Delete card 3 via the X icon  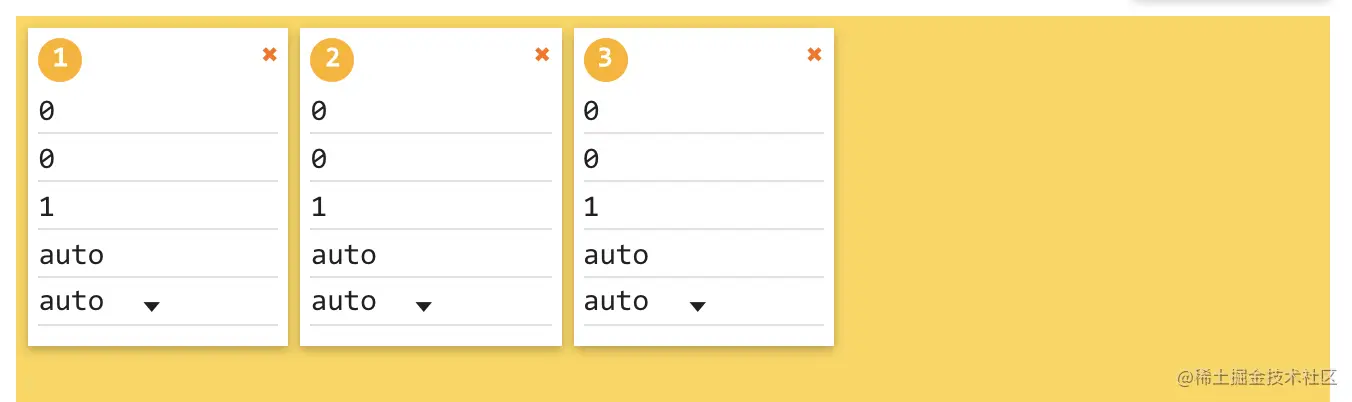[814, 55]
